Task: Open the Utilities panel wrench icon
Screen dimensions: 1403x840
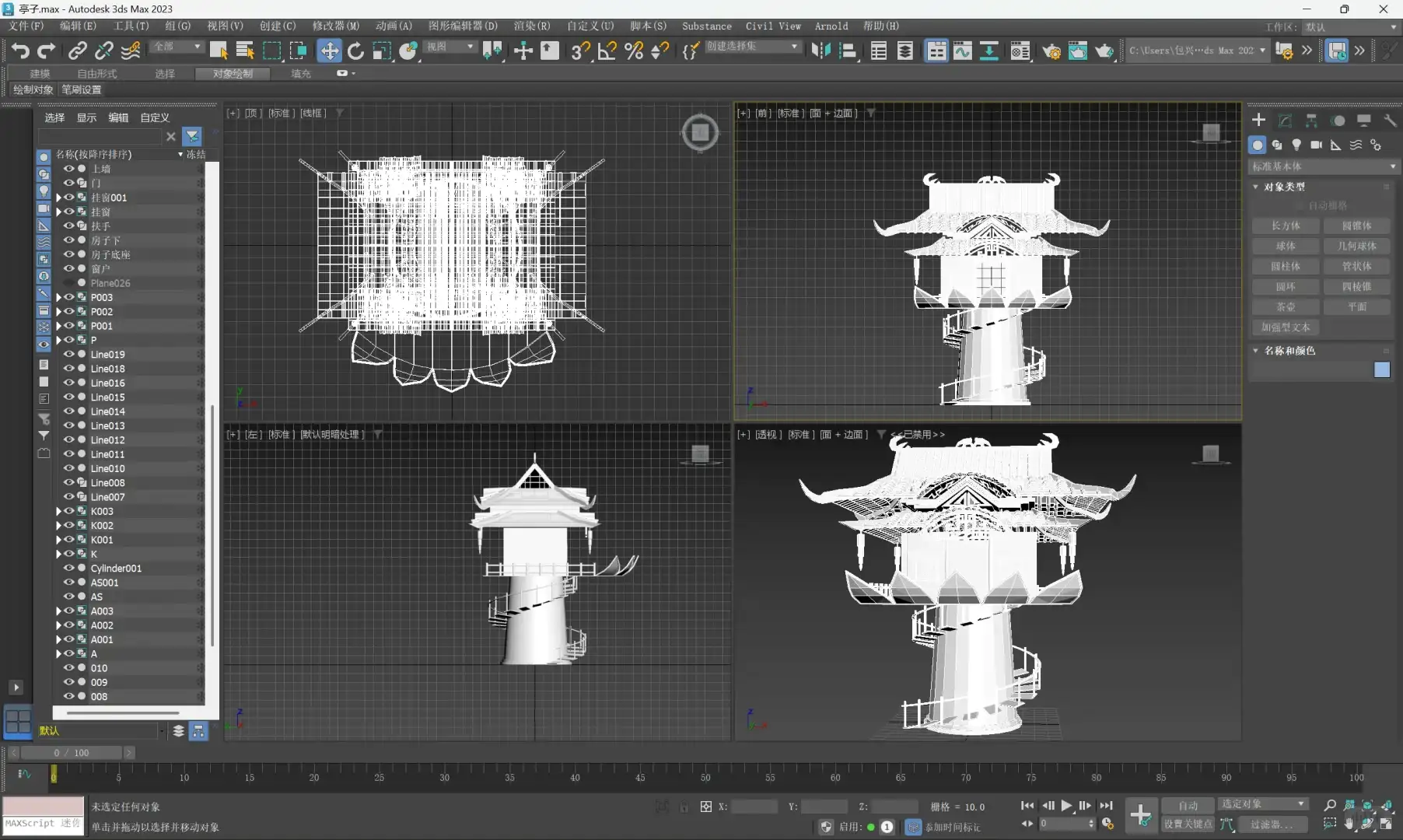Action: [1390, 121]
